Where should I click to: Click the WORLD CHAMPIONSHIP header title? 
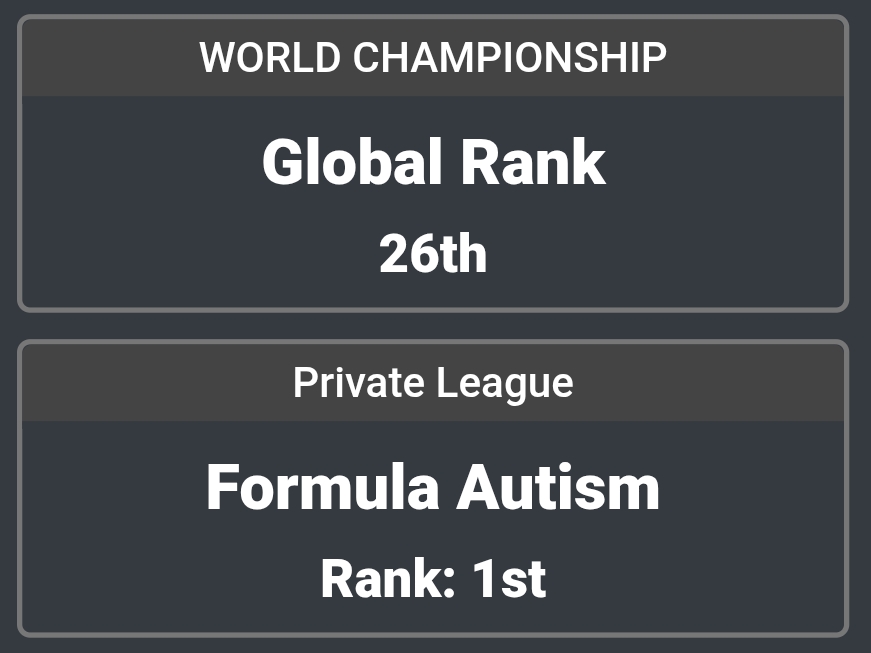click(433, 58)
